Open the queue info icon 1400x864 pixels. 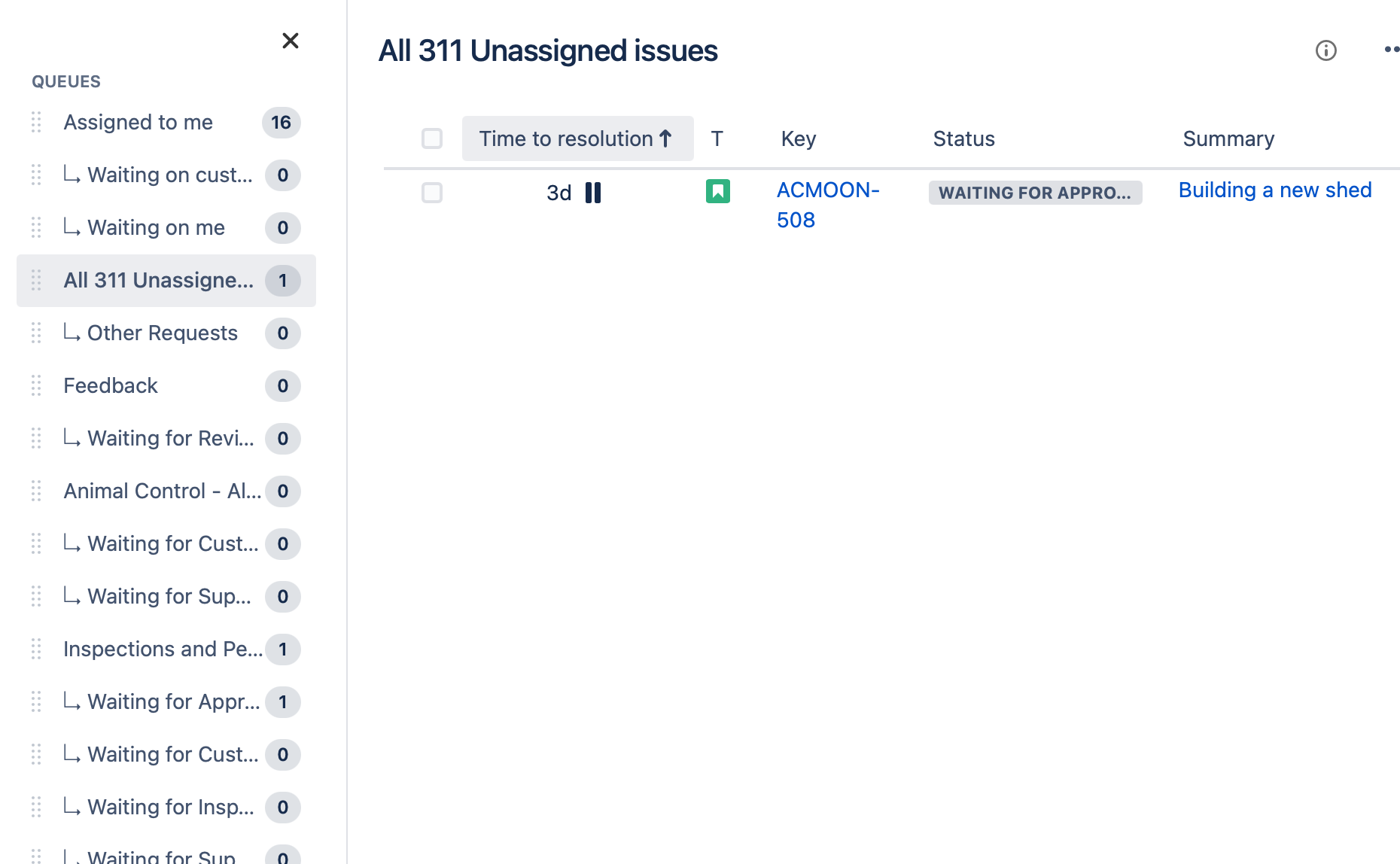pyautogui.click(x=1325, y=50)
